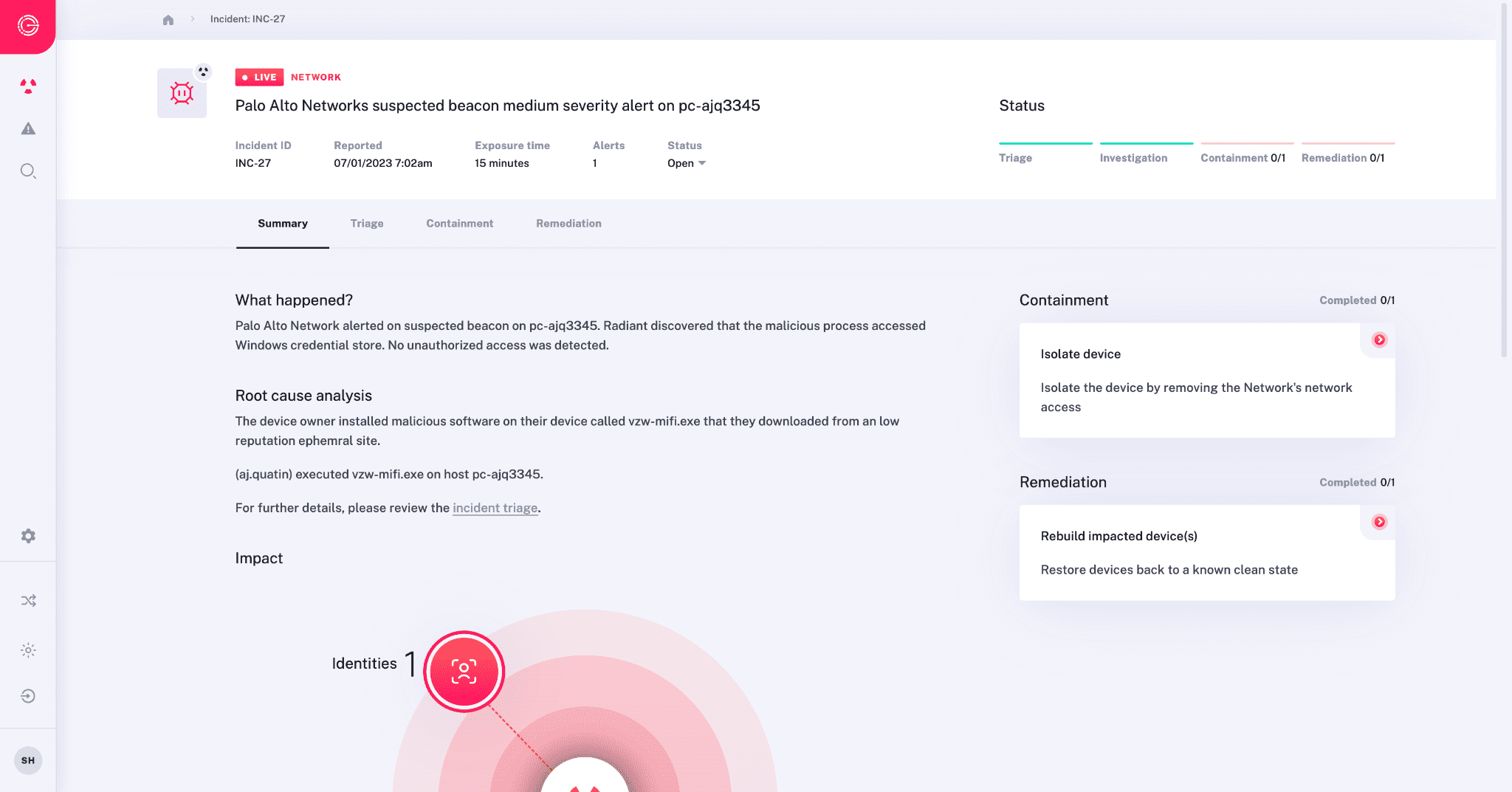Open the Isolate device card

pyautogui.click(x=1207, y=380)
